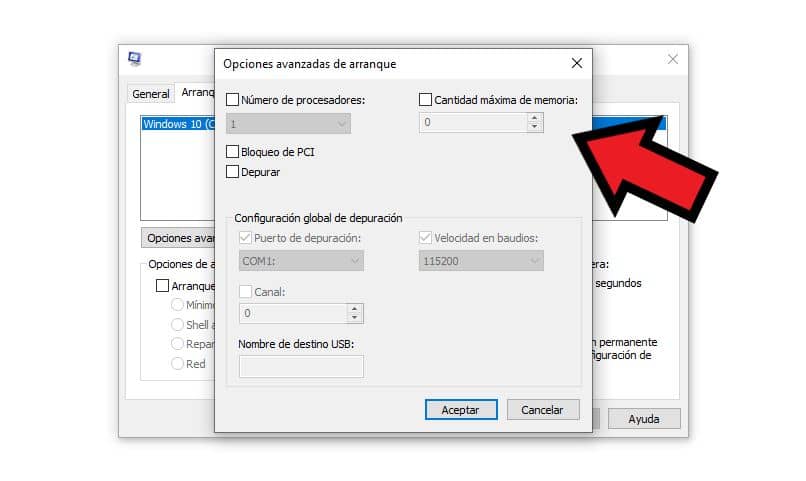Enable the Número de procesadores checkbox

click(x=232, y=100)
